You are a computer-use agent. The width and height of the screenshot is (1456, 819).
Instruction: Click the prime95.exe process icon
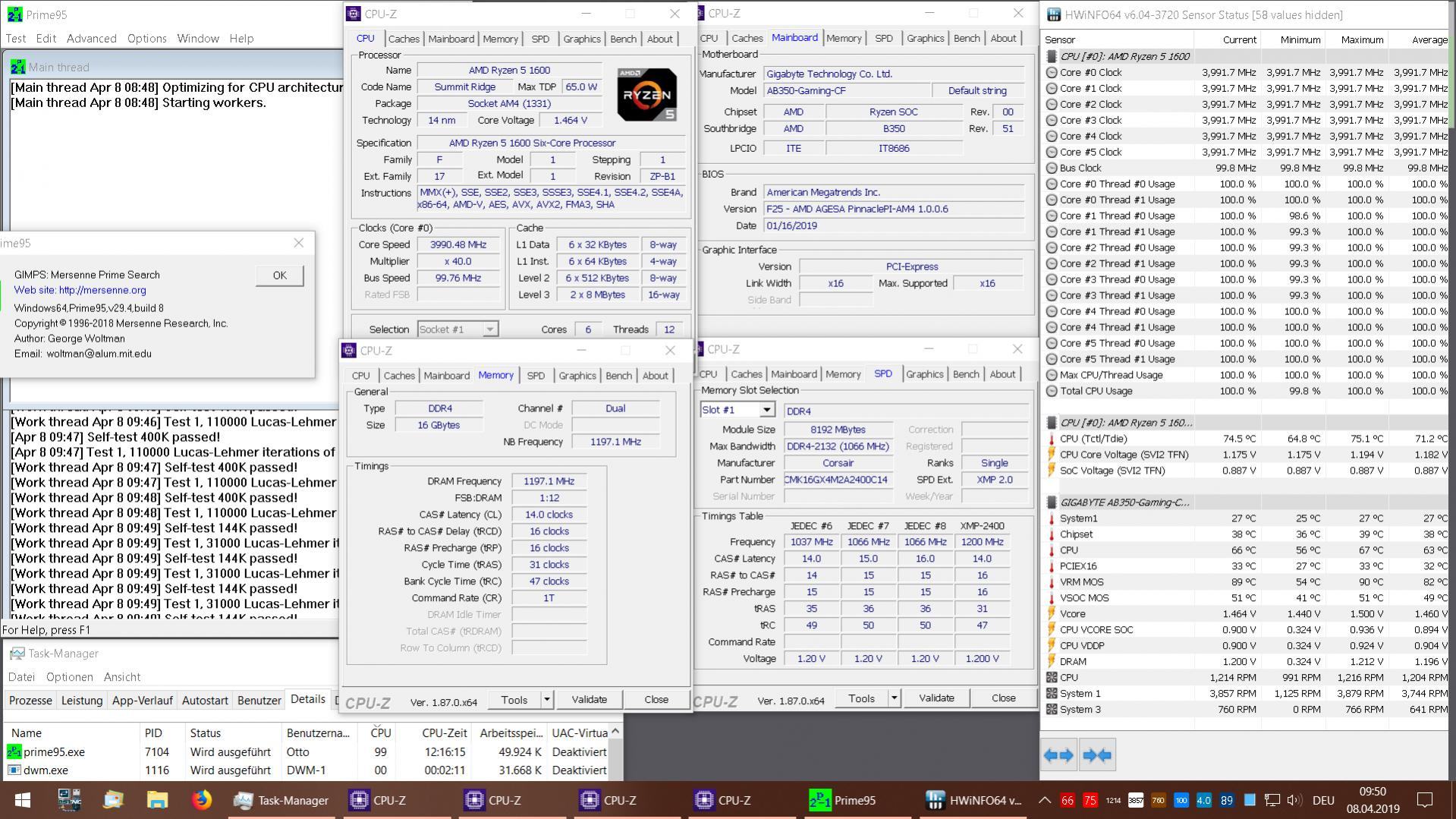pyautogui.click(x=14, y=752)
